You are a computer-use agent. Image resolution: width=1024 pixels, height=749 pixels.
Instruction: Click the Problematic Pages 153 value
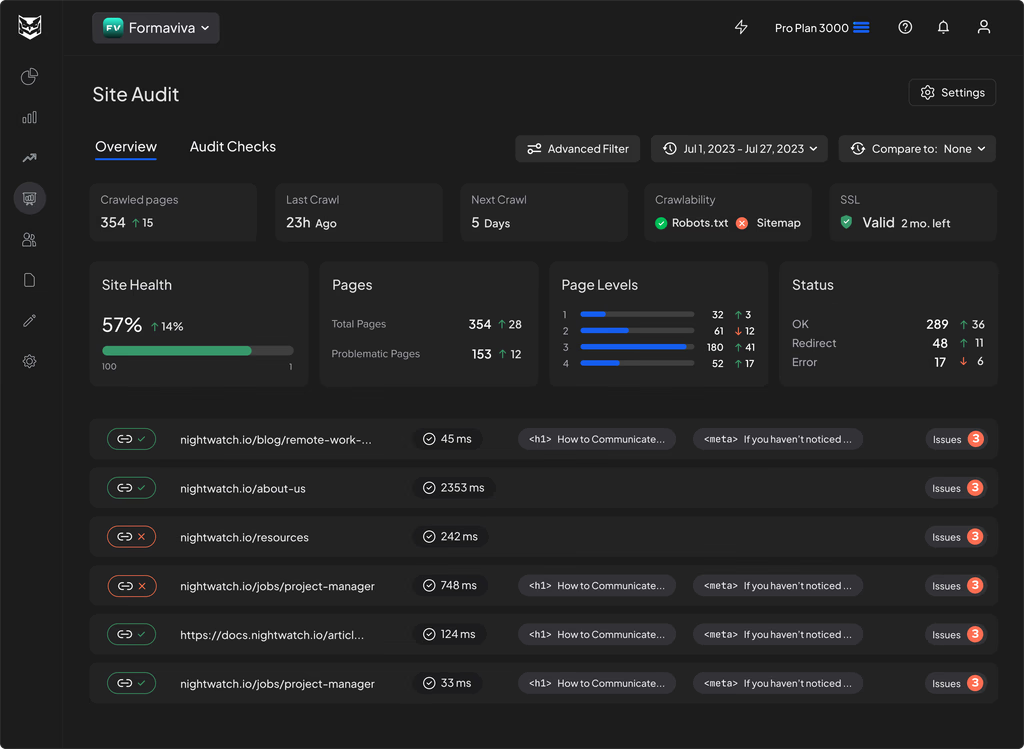(481, 354)
